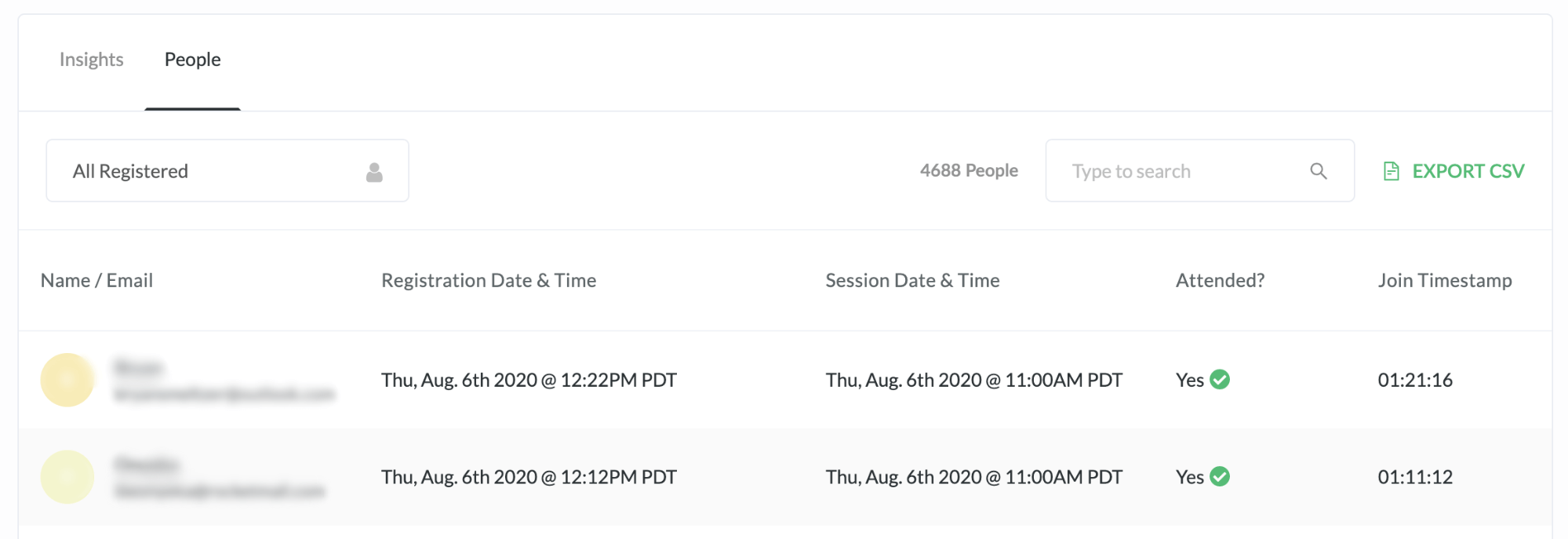Click the search magnifier icon
Viewport: 1568px width, 539px height.
point(1319,170)
